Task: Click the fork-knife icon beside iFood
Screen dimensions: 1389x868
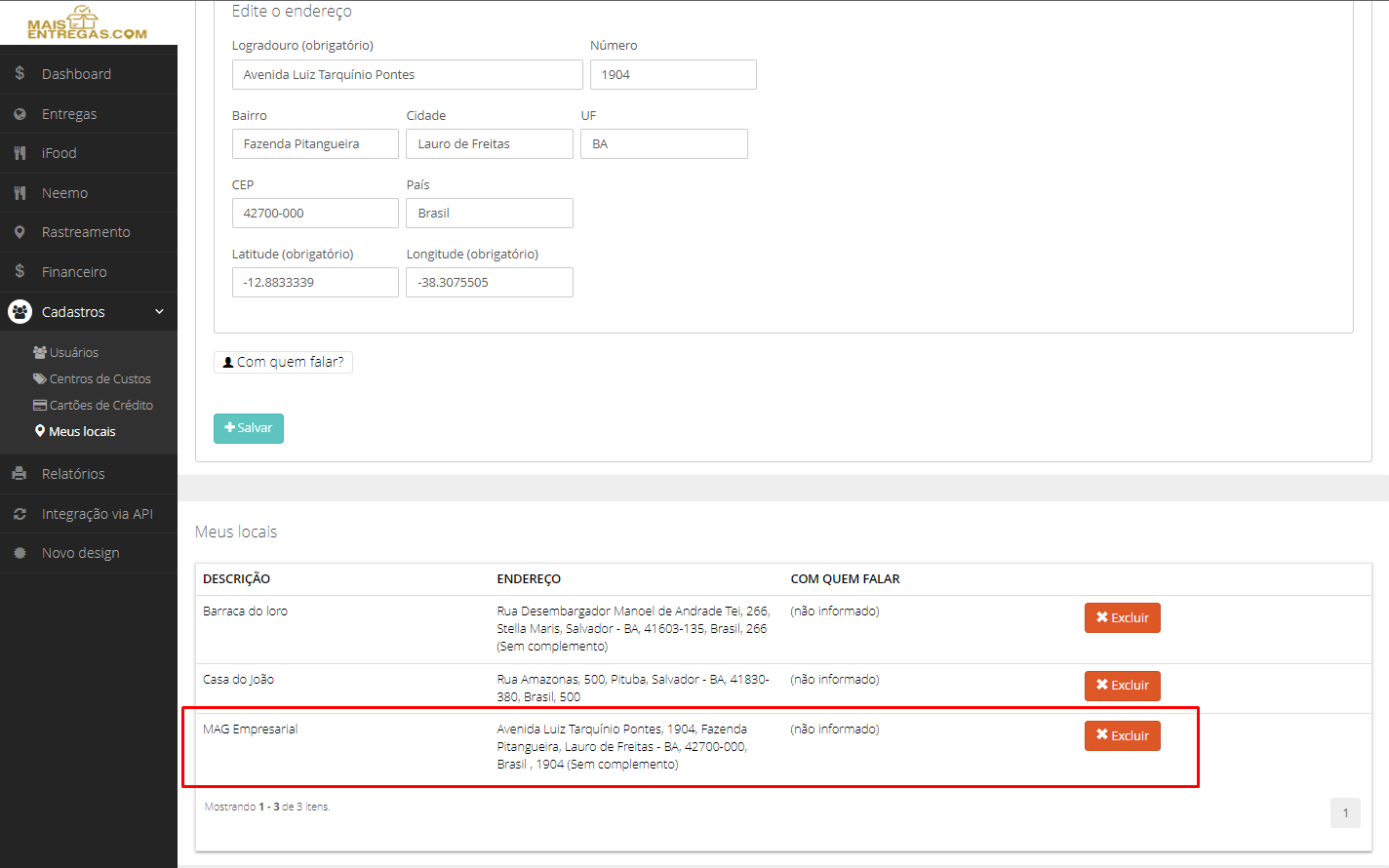Action: [20, 153]
